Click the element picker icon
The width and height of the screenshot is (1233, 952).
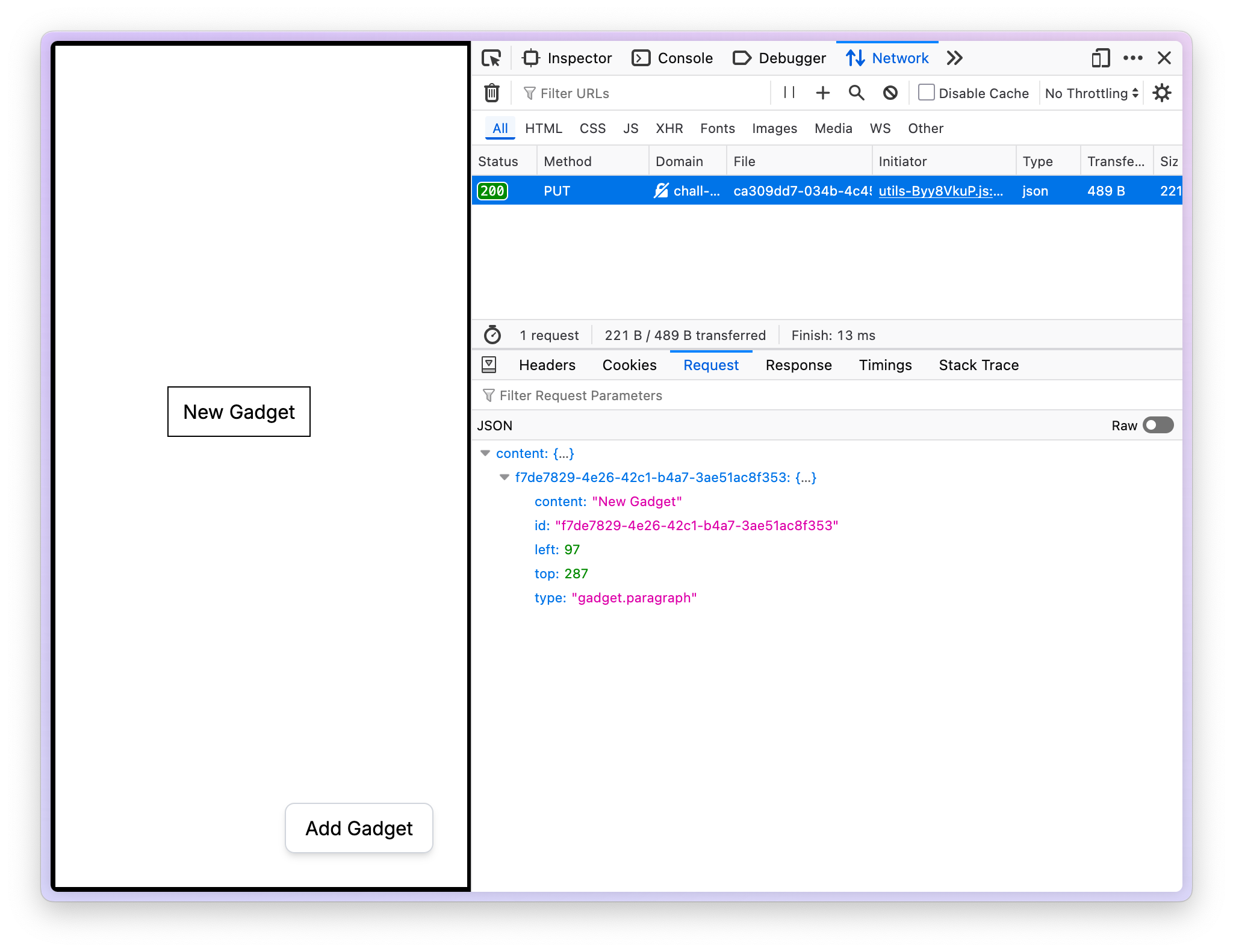491,58
